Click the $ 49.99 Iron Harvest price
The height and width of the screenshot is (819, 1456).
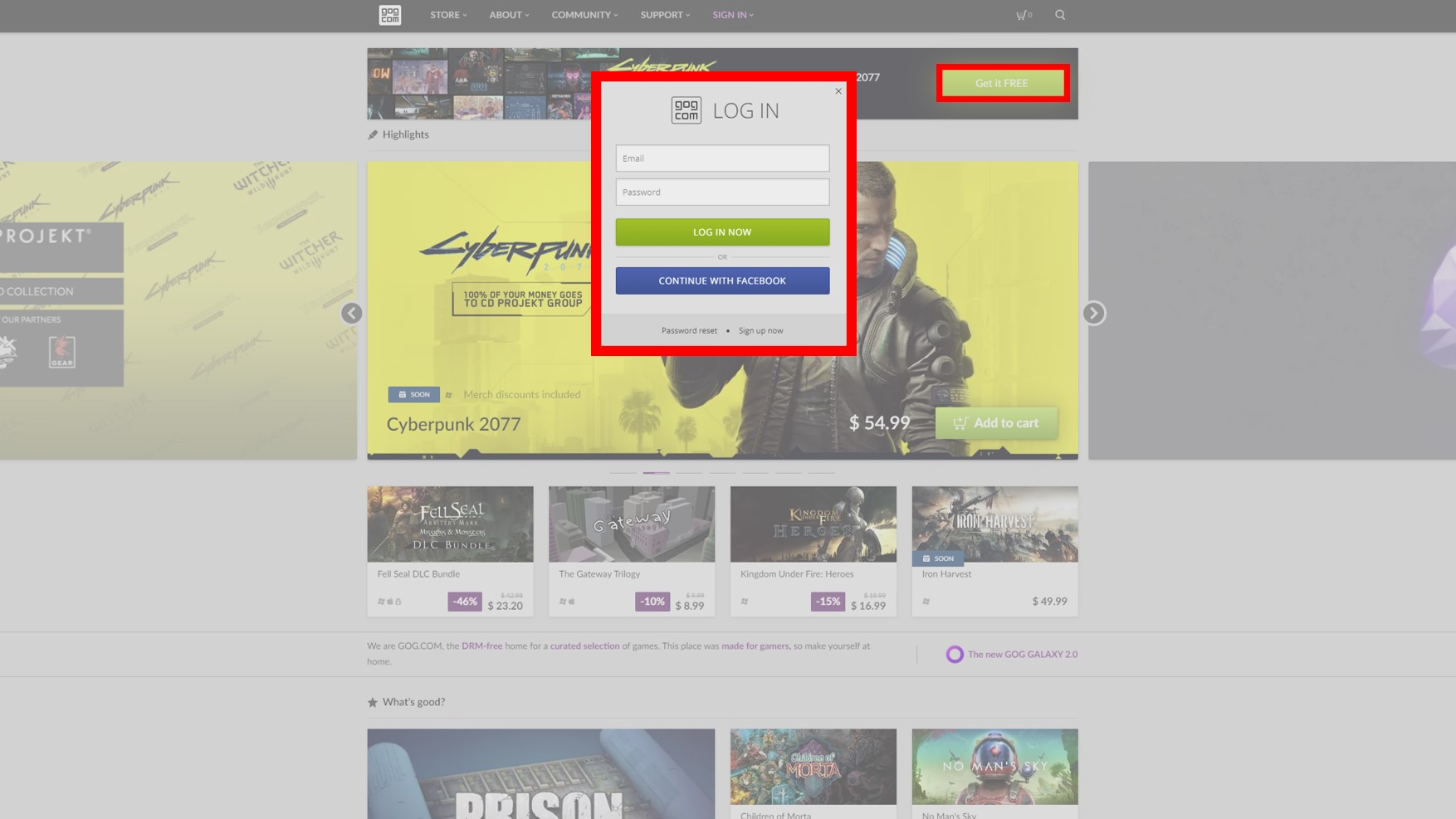(1049, 602)
